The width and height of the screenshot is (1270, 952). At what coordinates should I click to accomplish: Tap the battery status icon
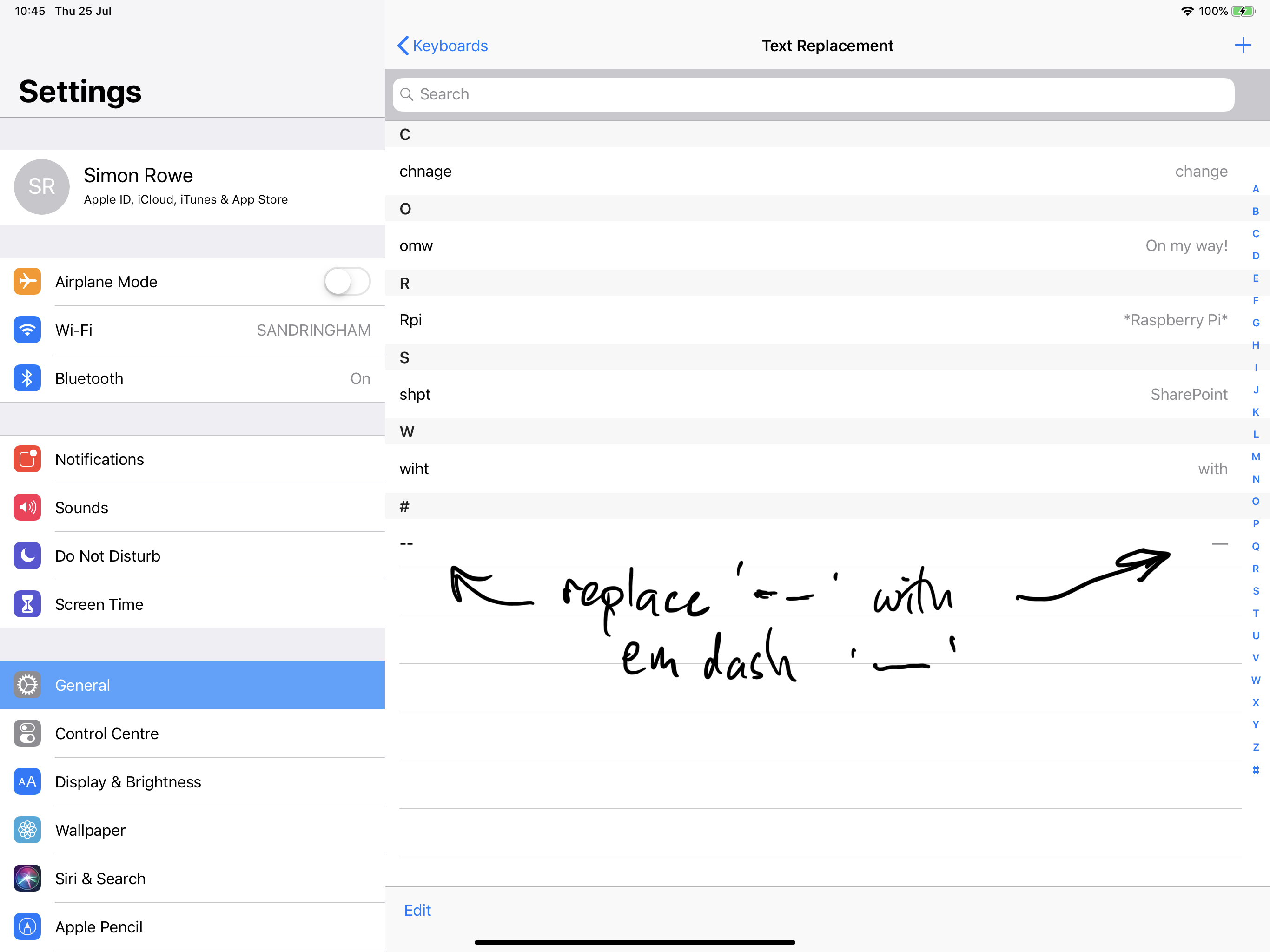(x=1243, y=11)
